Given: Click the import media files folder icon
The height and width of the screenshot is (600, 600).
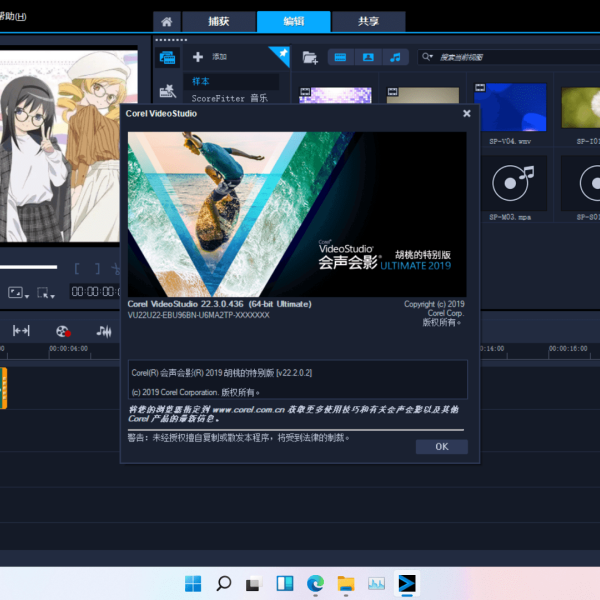Looking at the screenshot, I should click(310, 58).
